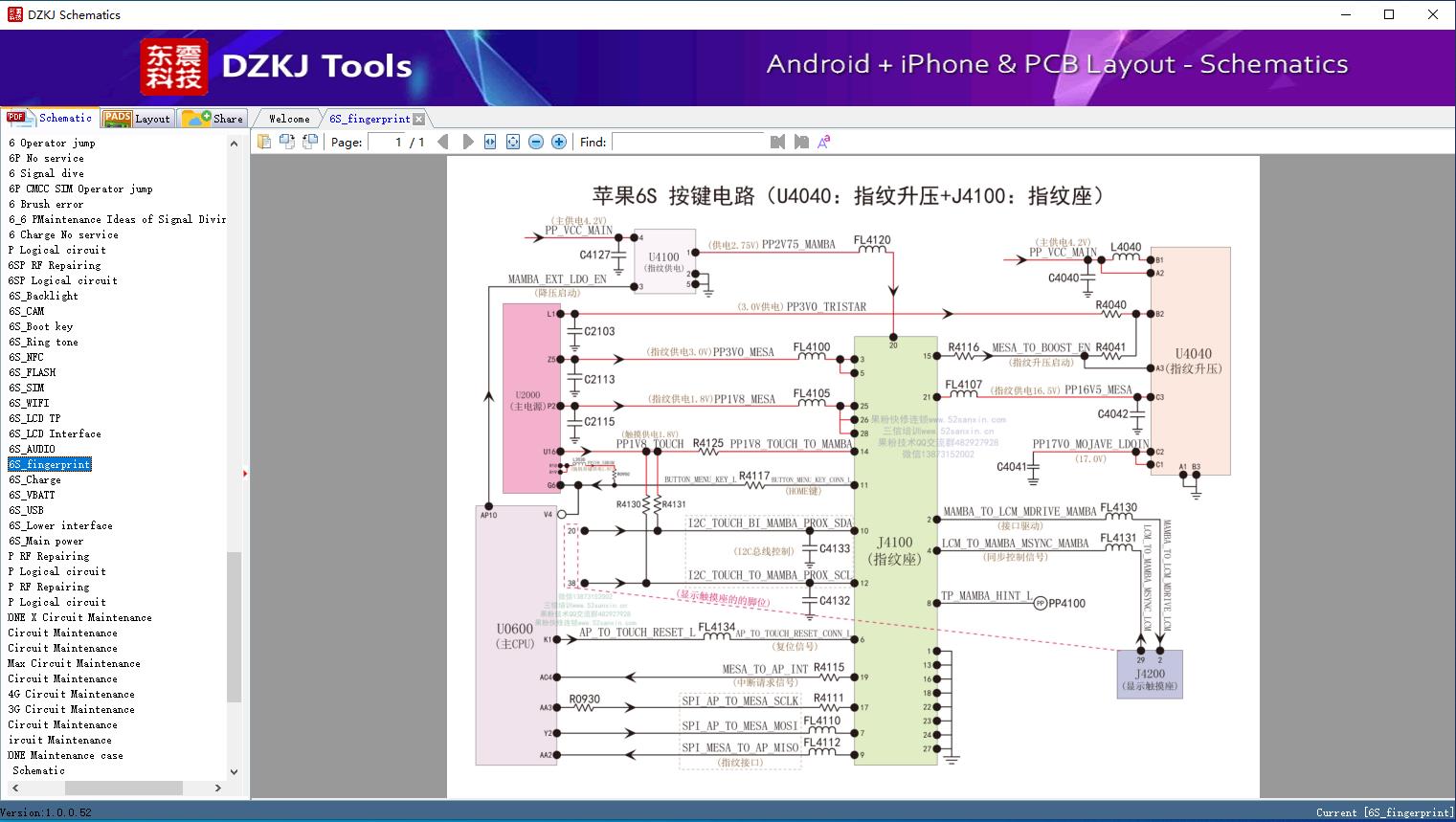Close the 6S_fingerprint tab
Screen dimensions: 1456x822
(418, 120)
